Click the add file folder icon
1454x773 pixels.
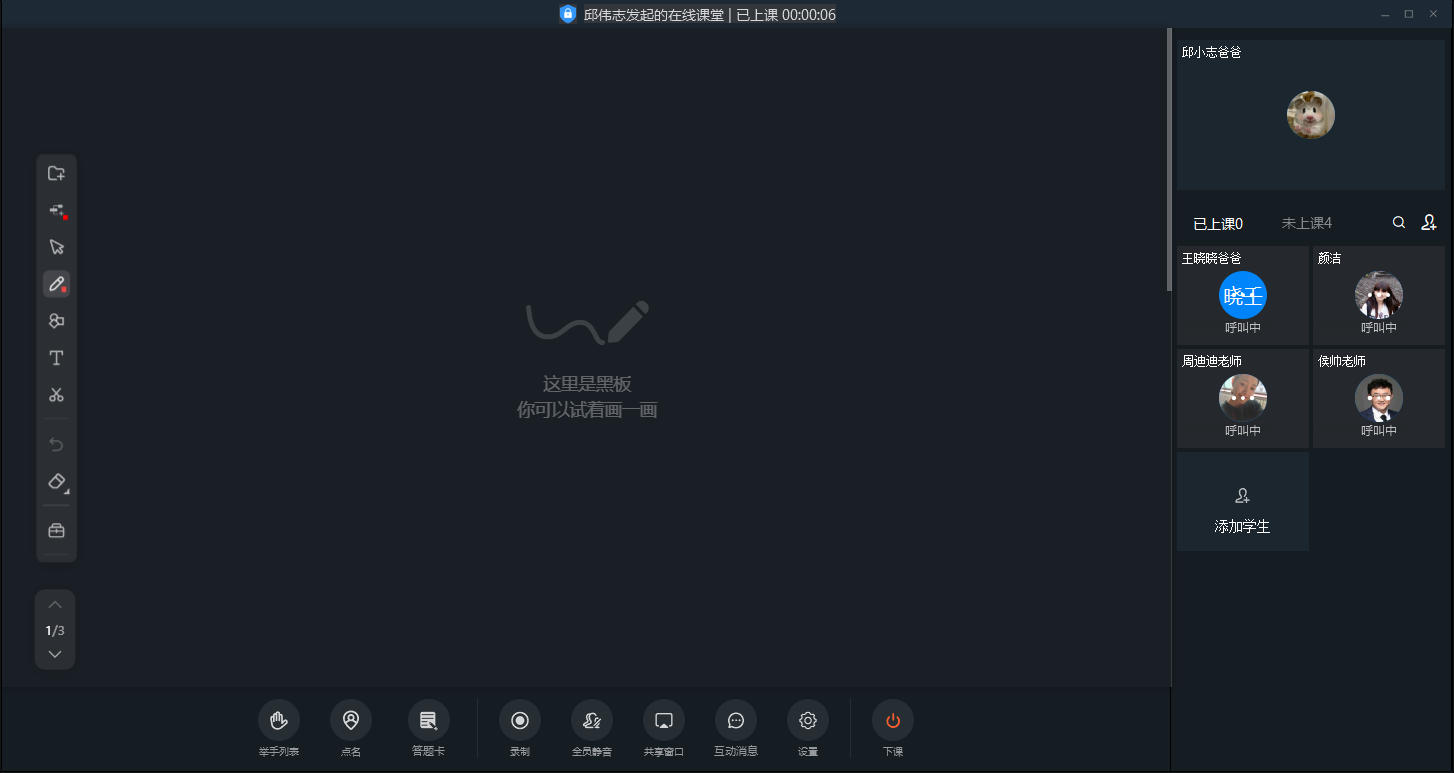coord(56,173)
